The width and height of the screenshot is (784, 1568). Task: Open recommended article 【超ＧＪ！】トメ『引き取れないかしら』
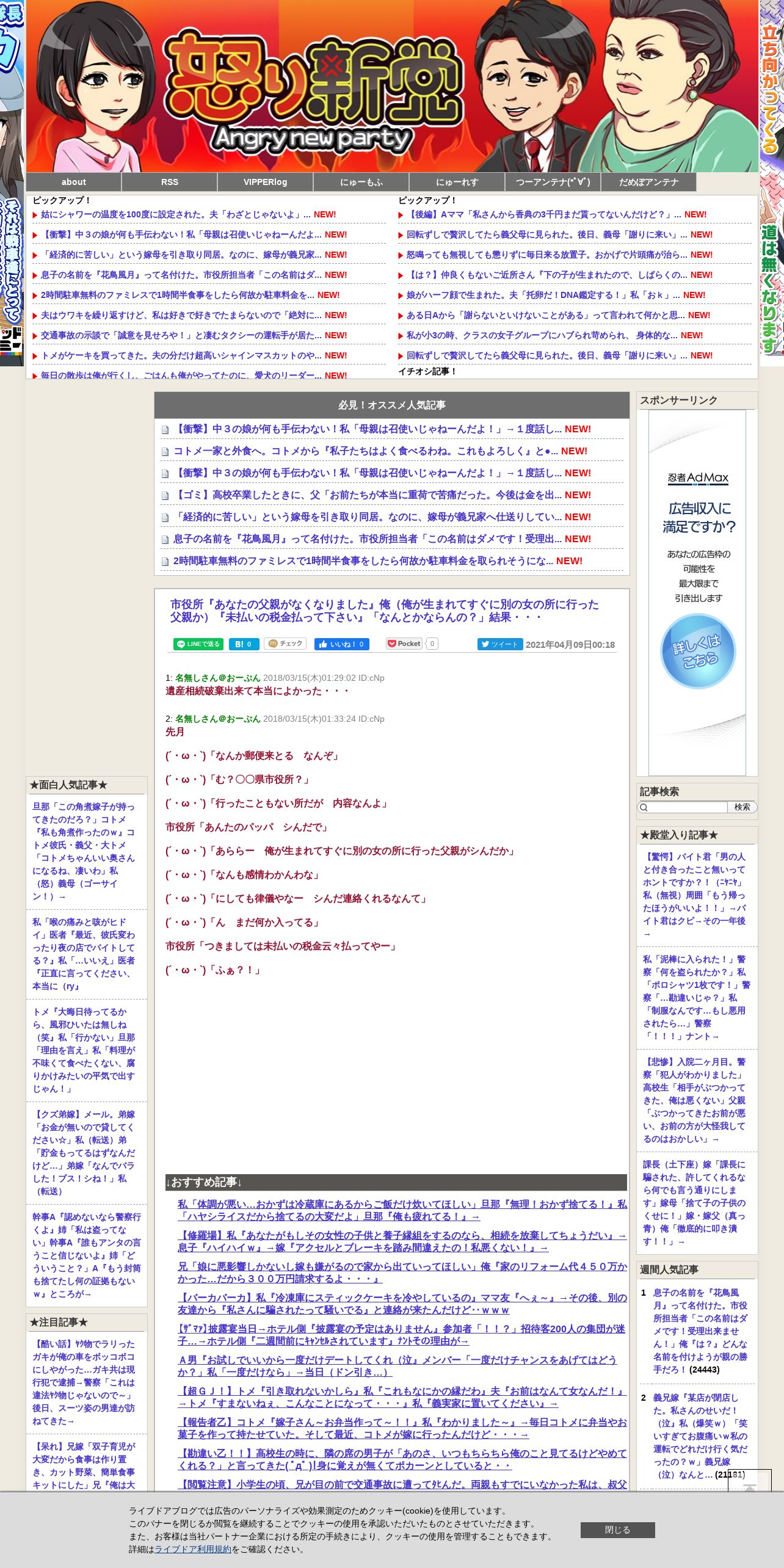pyautogui.click(x=402, y=1397)
